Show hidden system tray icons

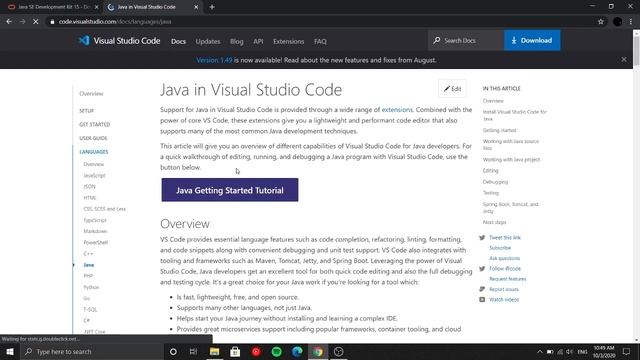(x=540, y=351)
